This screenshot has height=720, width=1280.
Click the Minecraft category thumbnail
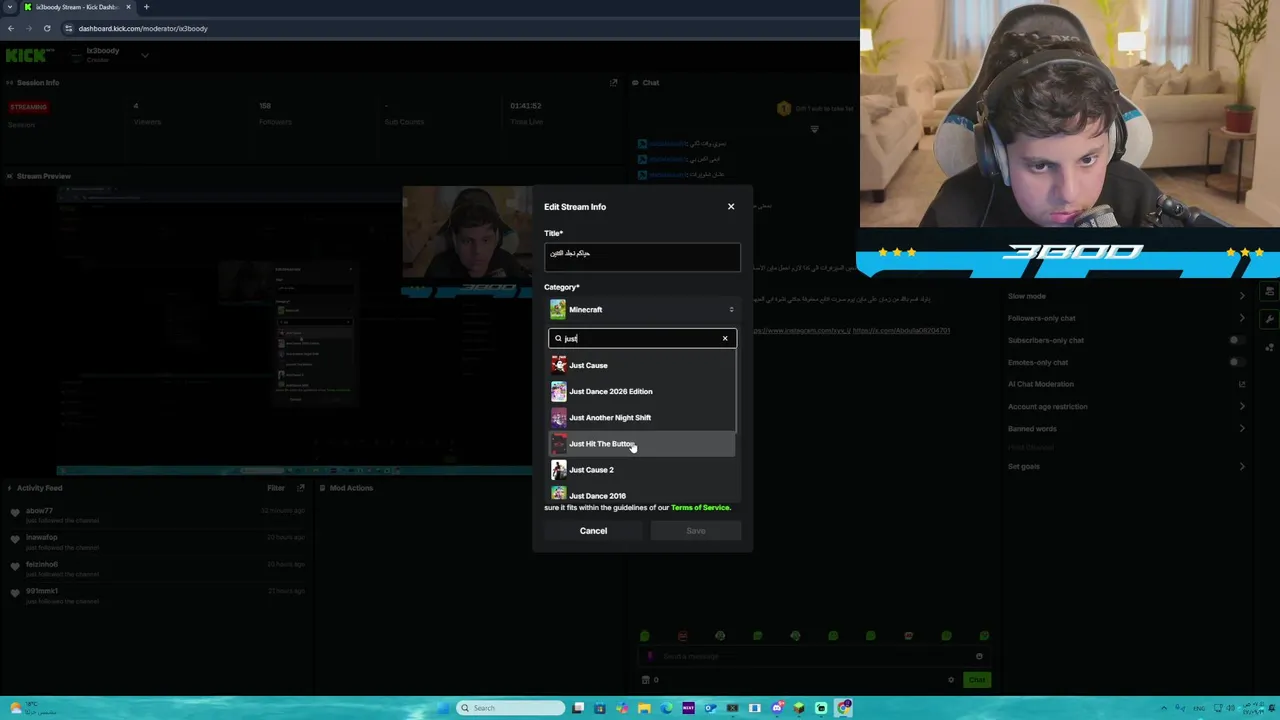coord(557,310)
